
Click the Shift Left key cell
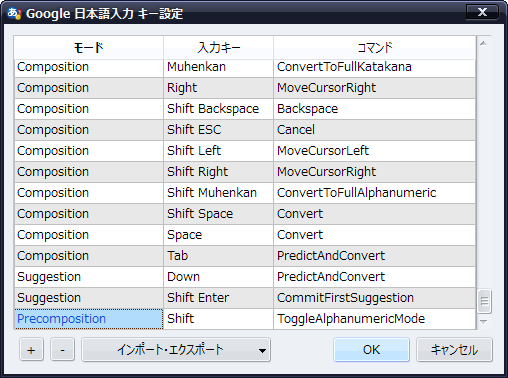(x=218, y=151)
